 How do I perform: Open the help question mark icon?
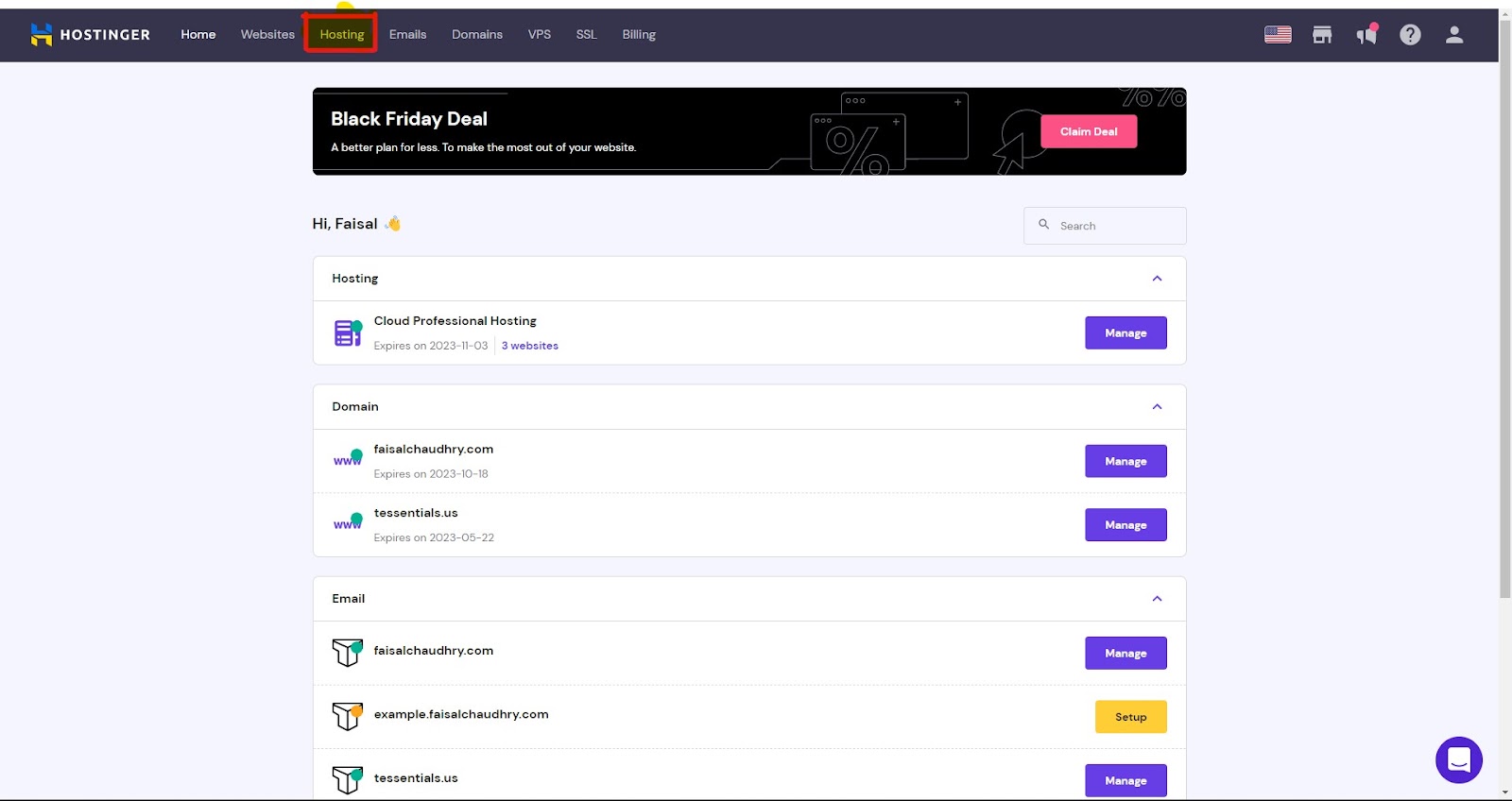click(1410, 35)
